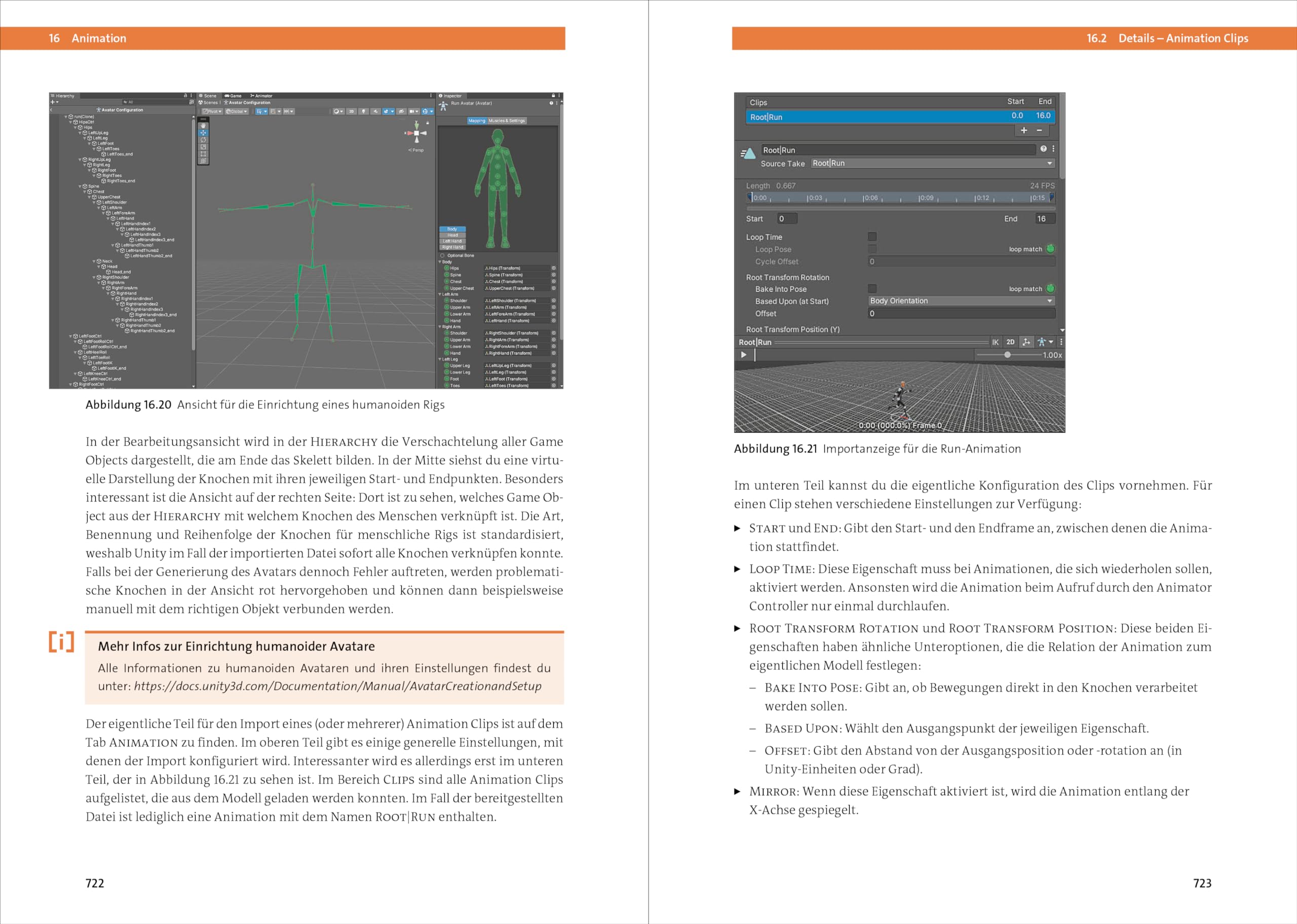Open the Unity AvatarCreationandSetup docs link
The width and height of the screenshot is (1297, 924).
338,686
